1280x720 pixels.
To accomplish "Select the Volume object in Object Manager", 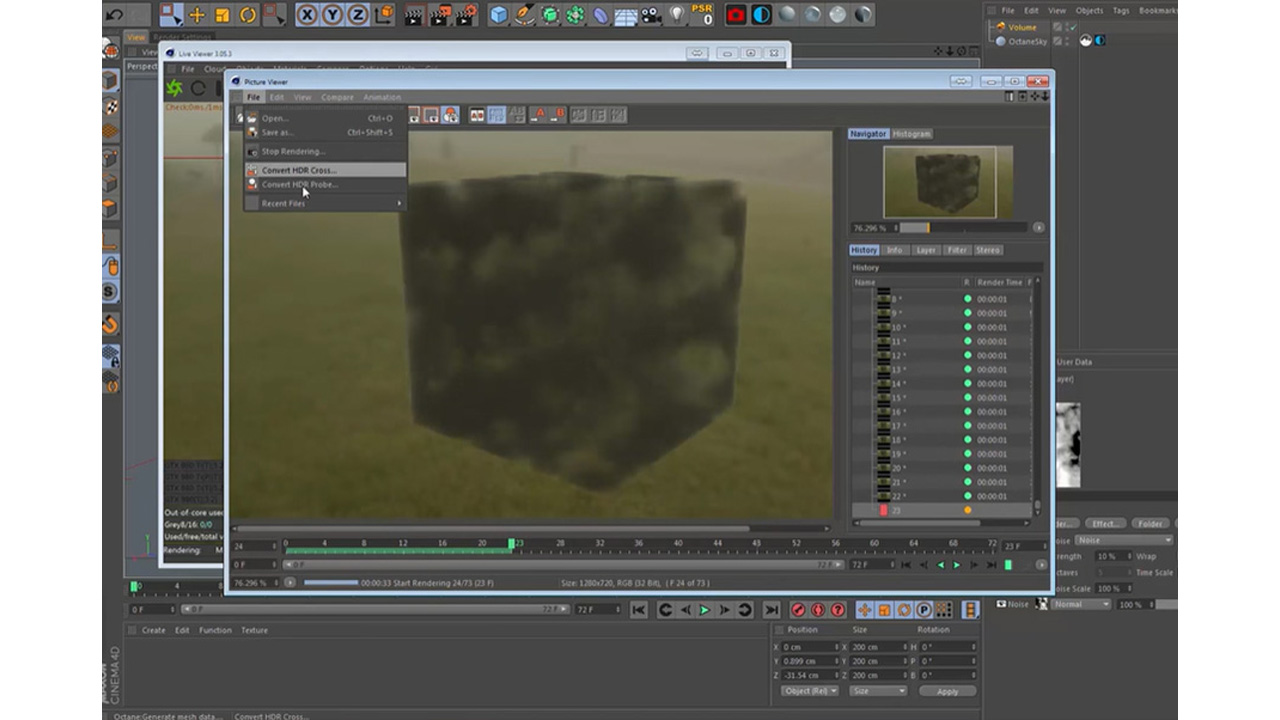I will tap(1022, 27).
